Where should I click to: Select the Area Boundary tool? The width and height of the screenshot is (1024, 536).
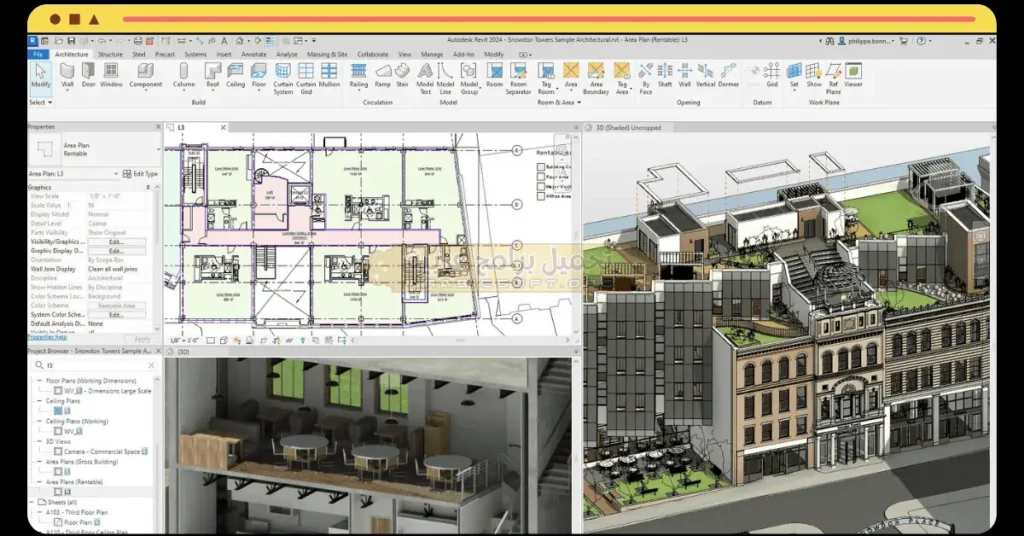[x=596, y=79]
